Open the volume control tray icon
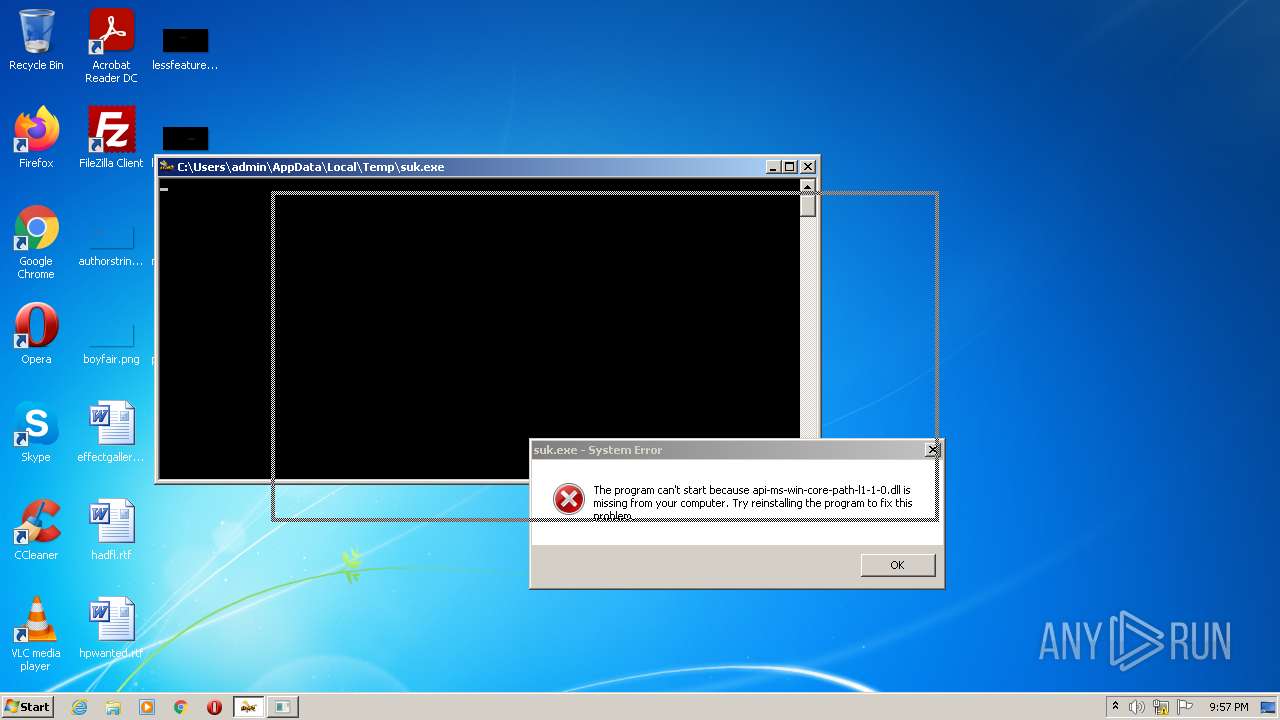This screenshot has height=720, width=1280. click(x=1137, y=707)
